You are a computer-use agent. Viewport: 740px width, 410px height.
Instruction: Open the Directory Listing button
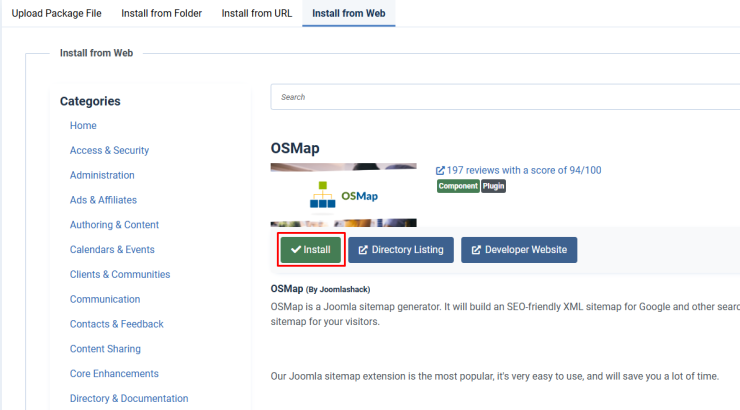pos(401,250)
